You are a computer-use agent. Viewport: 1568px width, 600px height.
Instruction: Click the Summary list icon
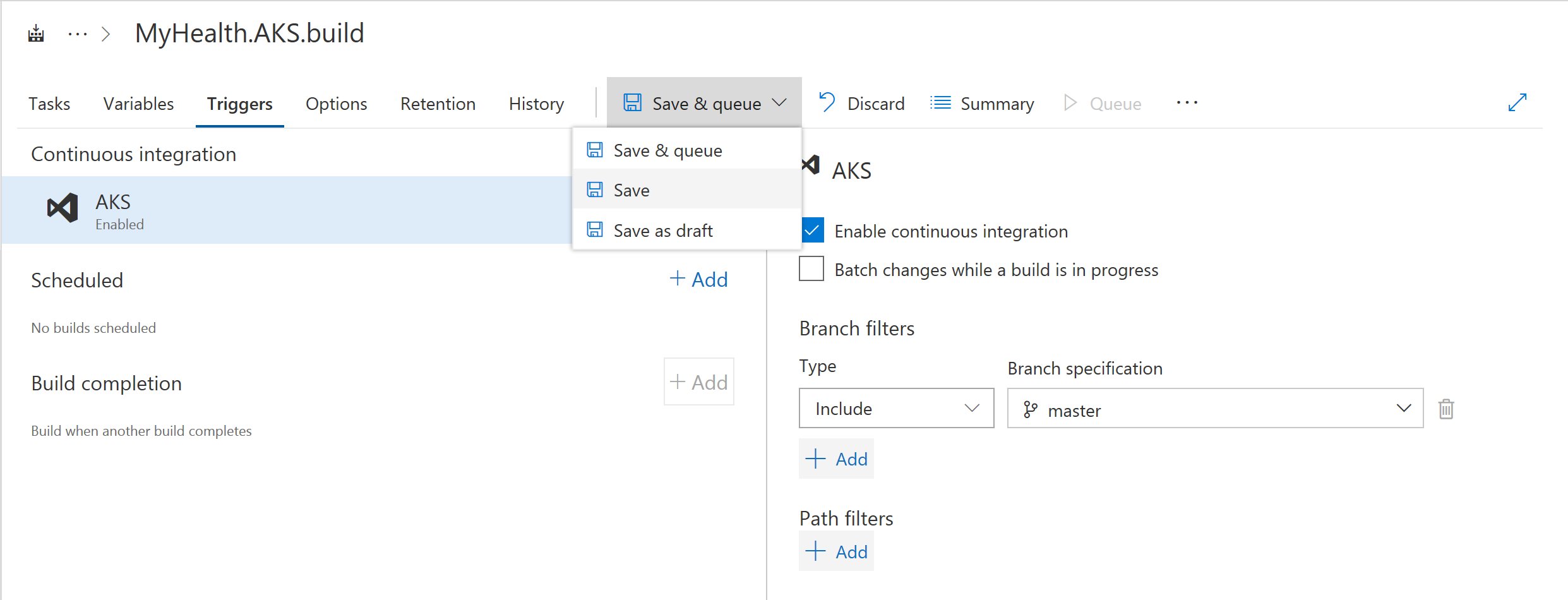click(940, 102)
